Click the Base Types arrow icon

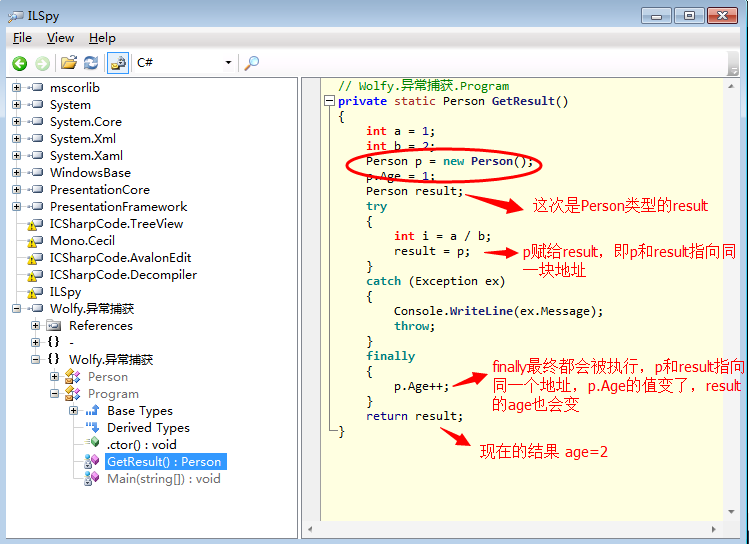(x=92, y=410)
